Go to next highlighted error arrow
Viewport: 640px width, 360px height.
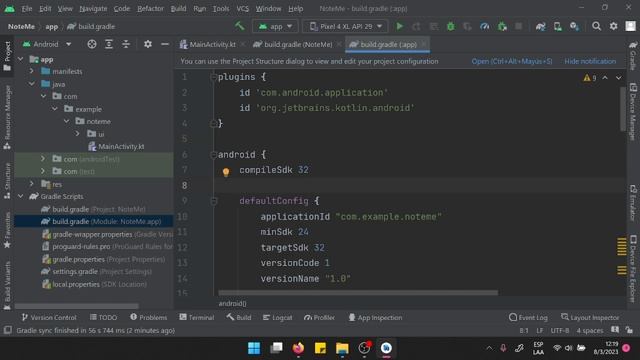click(x=619, y=78)
